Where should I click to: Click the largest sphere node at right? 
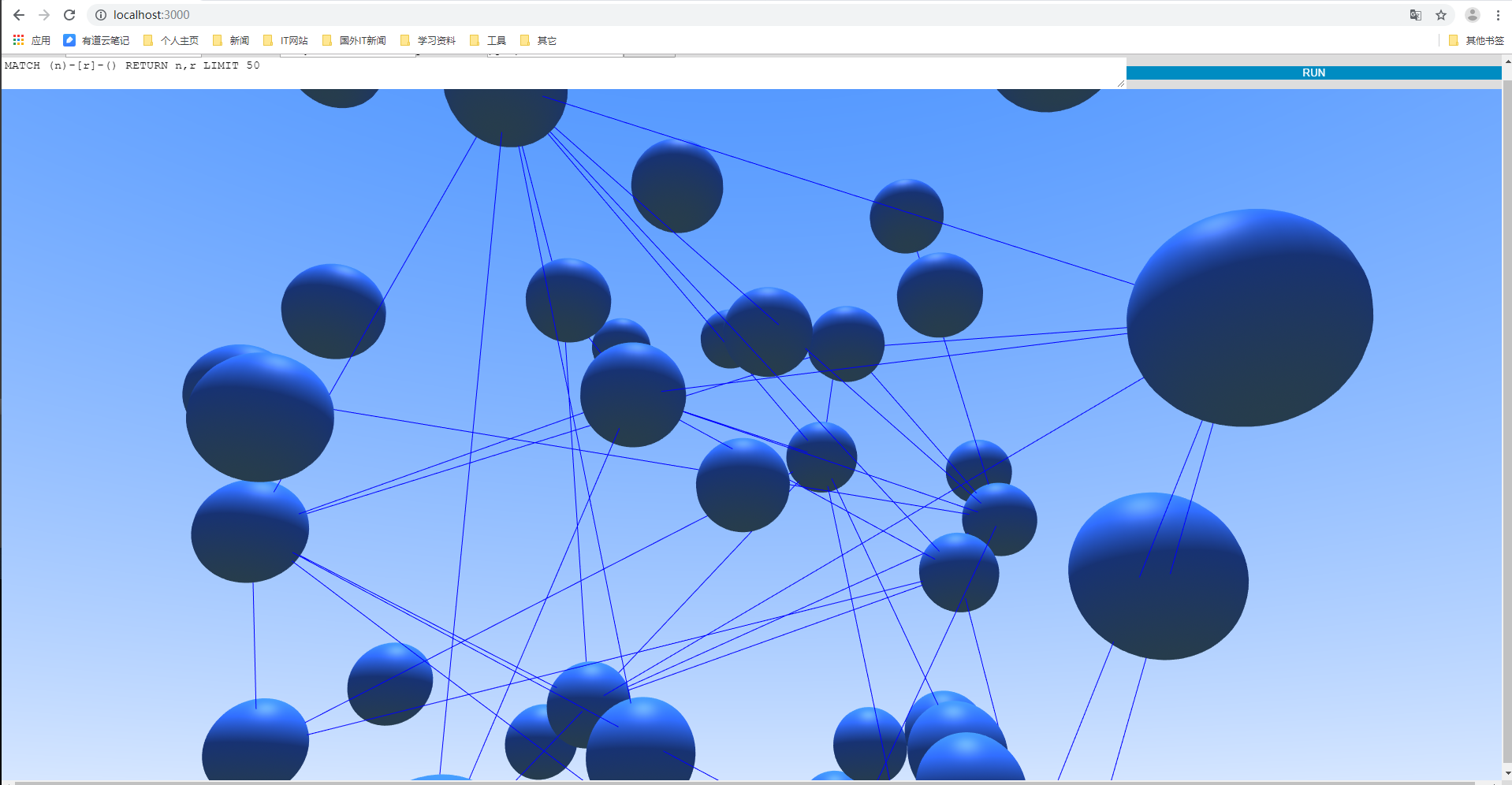tap(1249, 318)
